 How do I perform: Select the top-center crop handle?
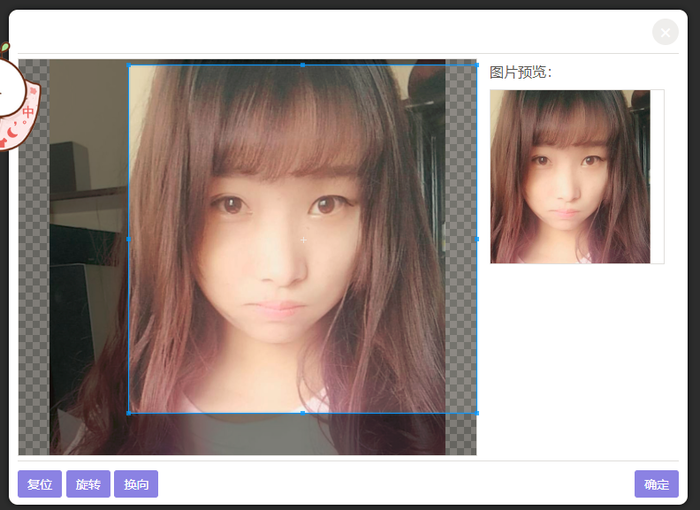[303, 65]
